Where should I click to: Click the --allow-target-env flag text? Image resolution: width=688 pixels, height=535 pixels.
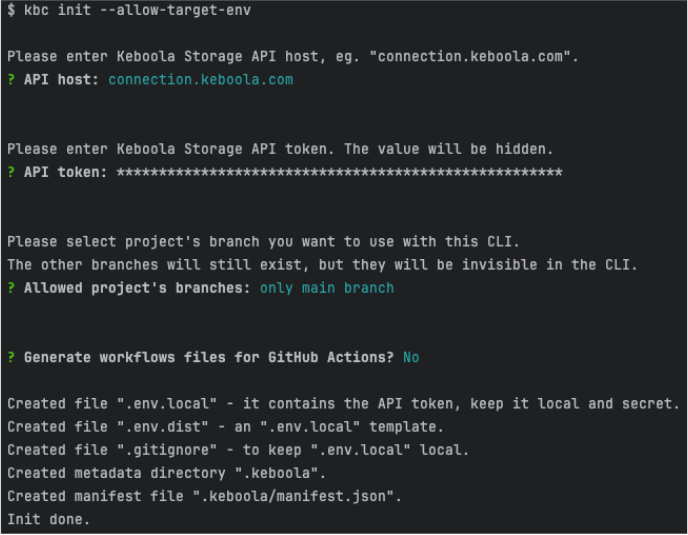tap(176, 10)
